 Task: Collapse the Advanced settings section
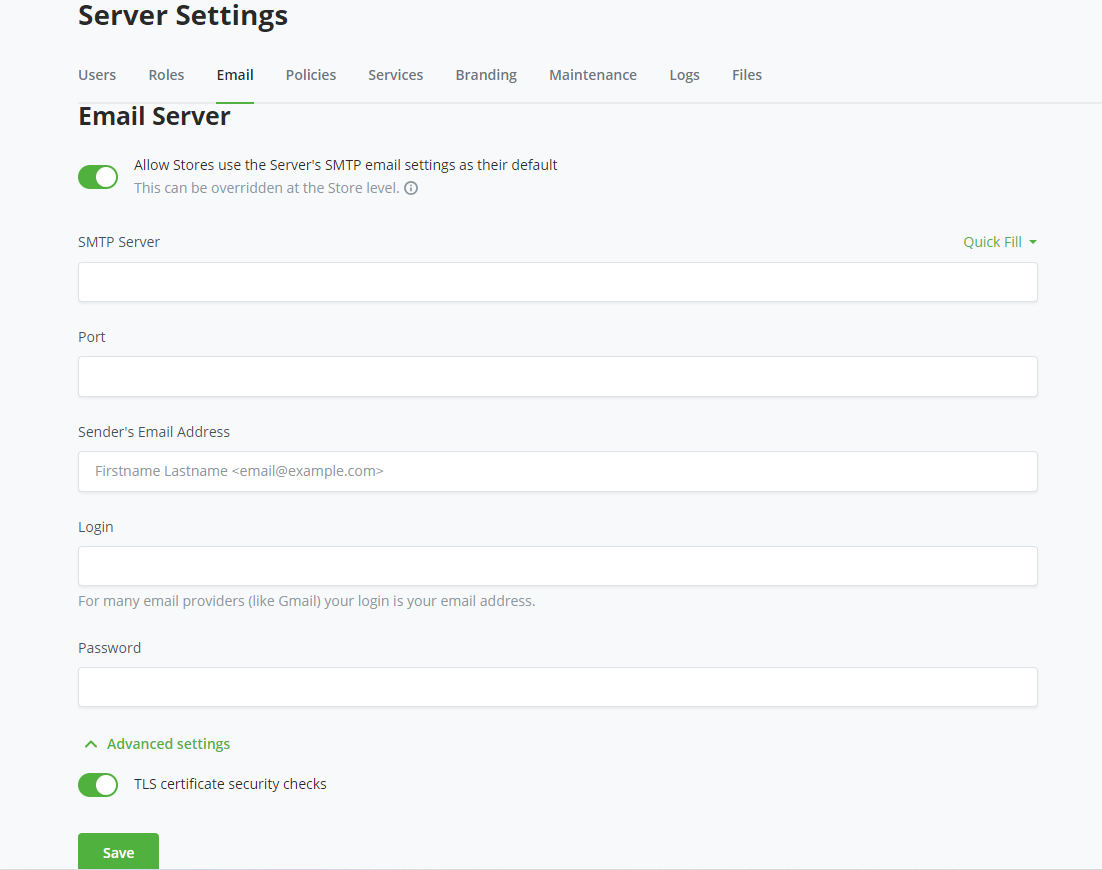point(158,744)
